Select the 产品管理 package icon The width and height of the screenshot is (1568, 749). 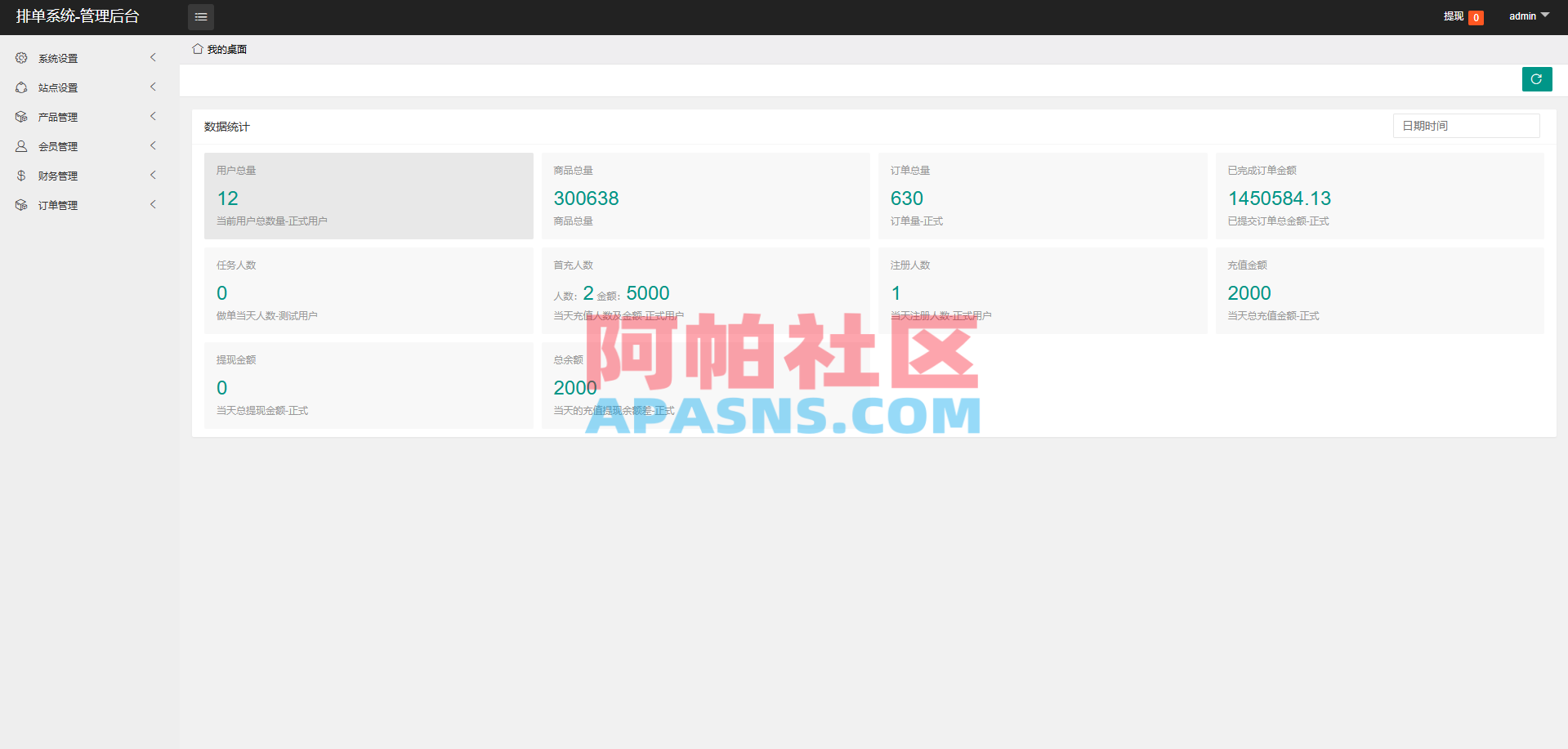coord(20,117)
